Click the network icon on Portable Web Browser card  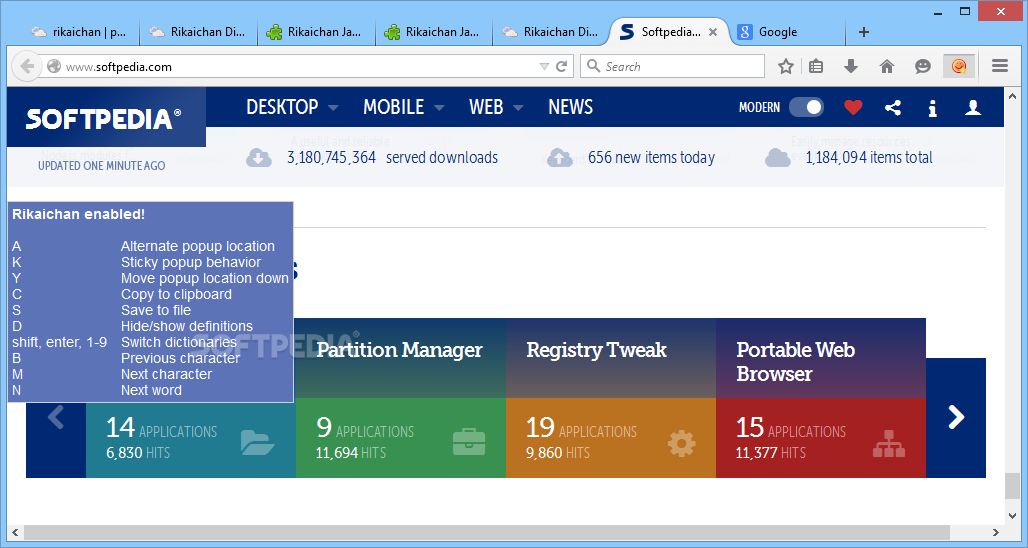(x=890, y=444)
